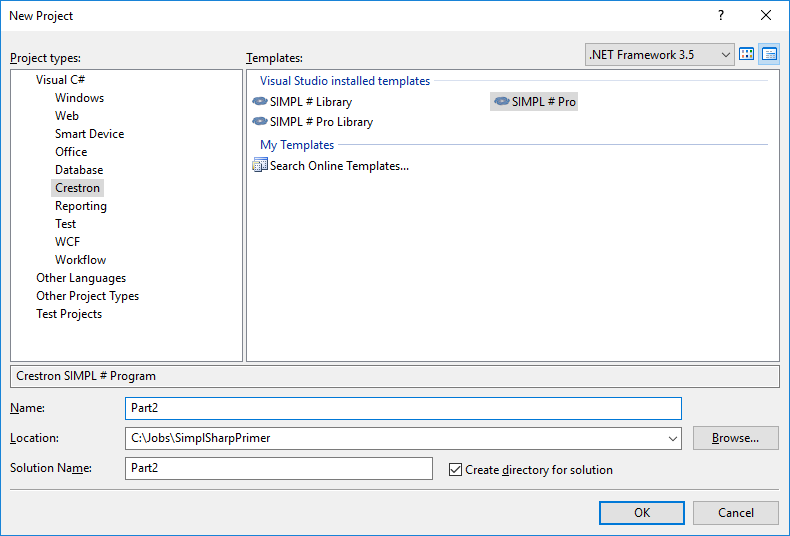Select Smart Device project type

point(90,134)
